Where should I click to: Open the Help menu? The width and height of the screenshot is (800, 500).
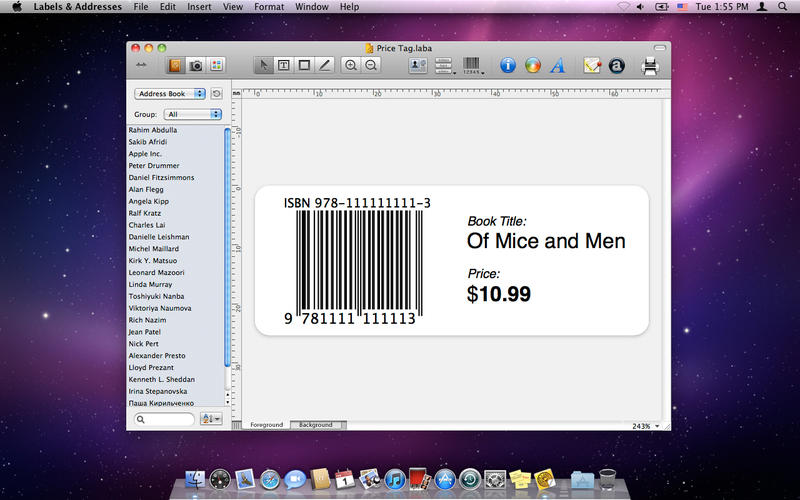349,7
